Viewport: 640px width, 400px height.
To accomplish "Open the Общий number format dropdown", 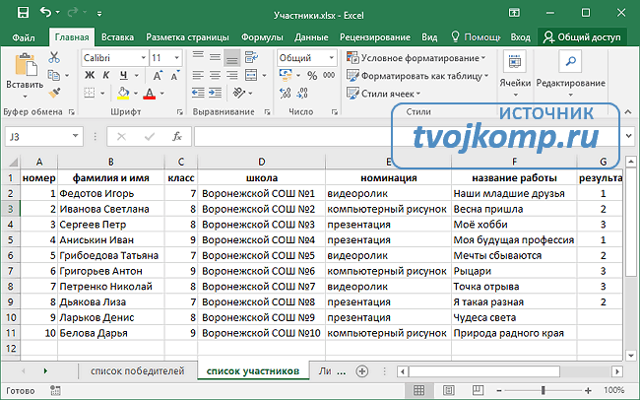I will click(x=331, y=58).
